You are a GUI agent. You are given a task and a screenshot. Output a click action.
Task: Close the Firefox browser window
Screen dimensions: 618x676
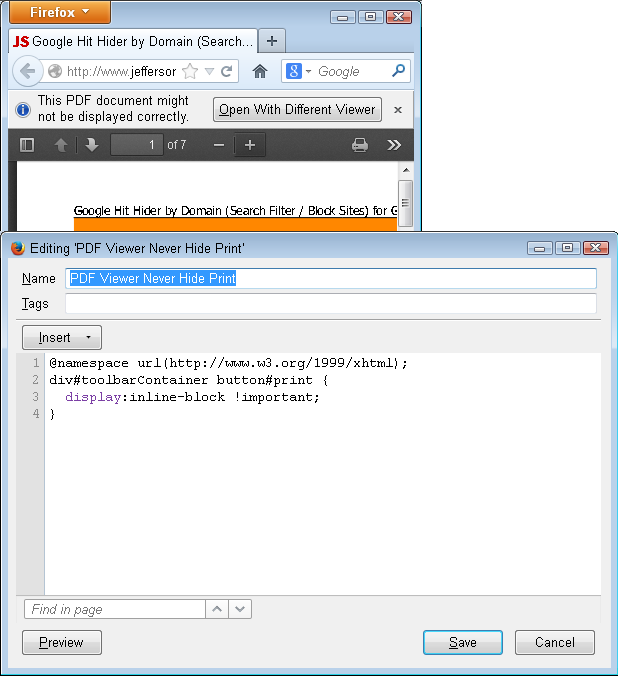[399, 17]
